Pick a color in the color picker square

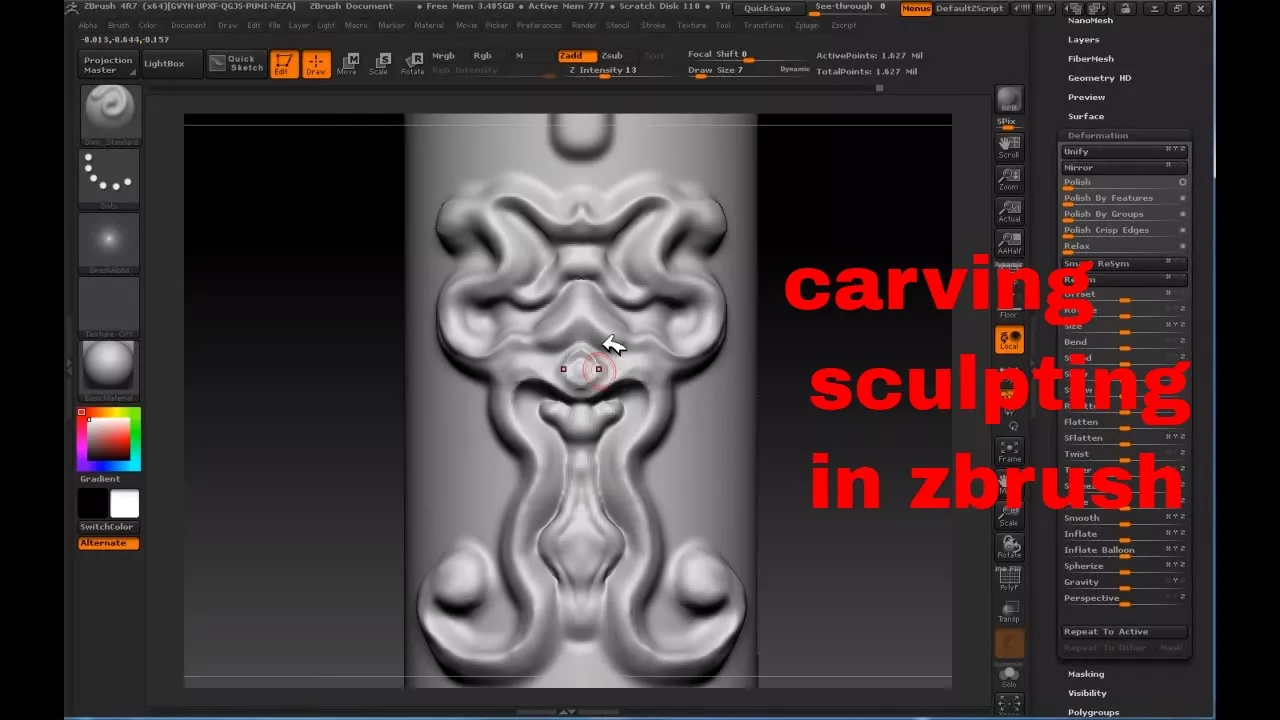(x=109, y=440)
